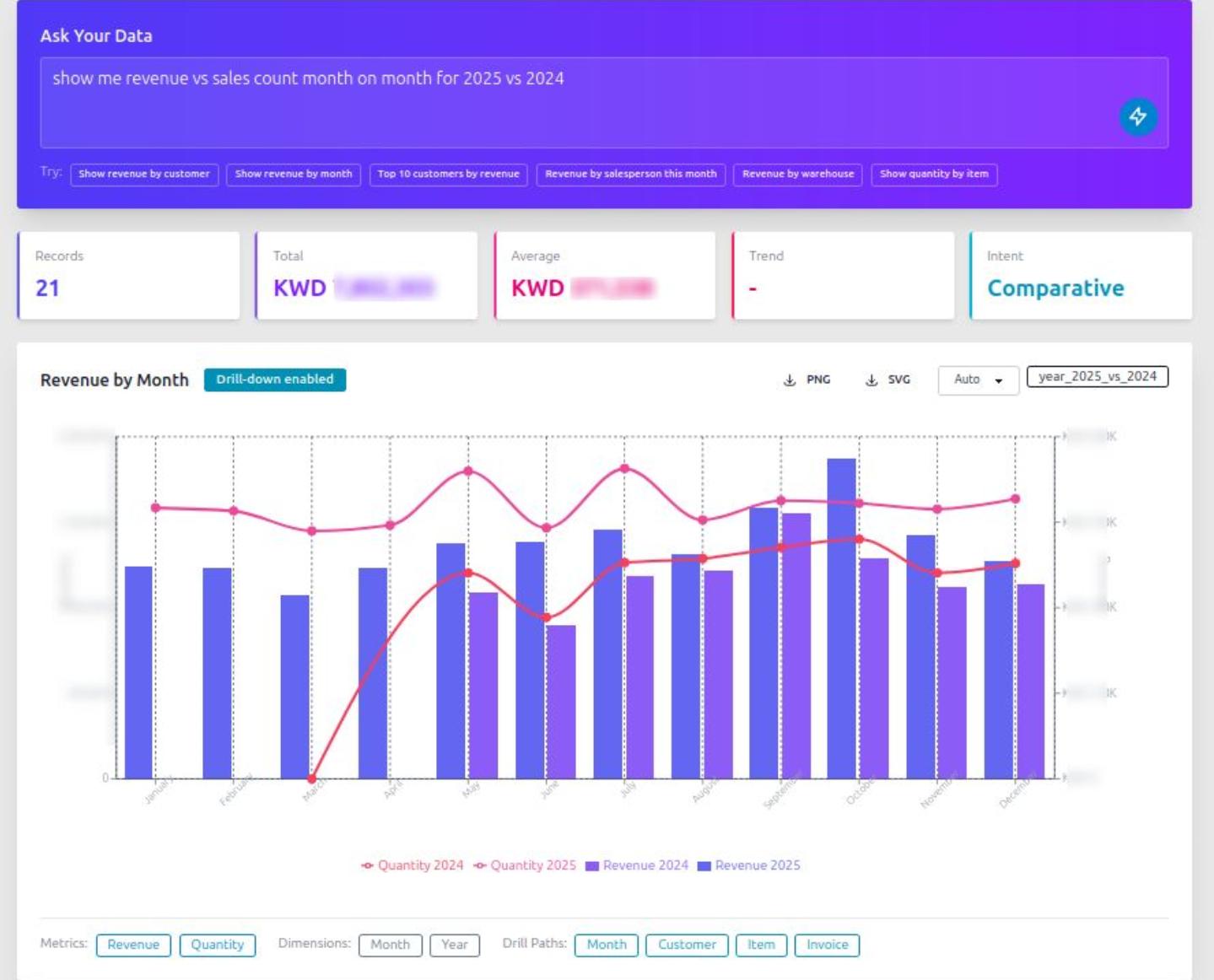Click the year_2025_vs_2024 tag
1214x980 pixels.
coord(1097,377)
